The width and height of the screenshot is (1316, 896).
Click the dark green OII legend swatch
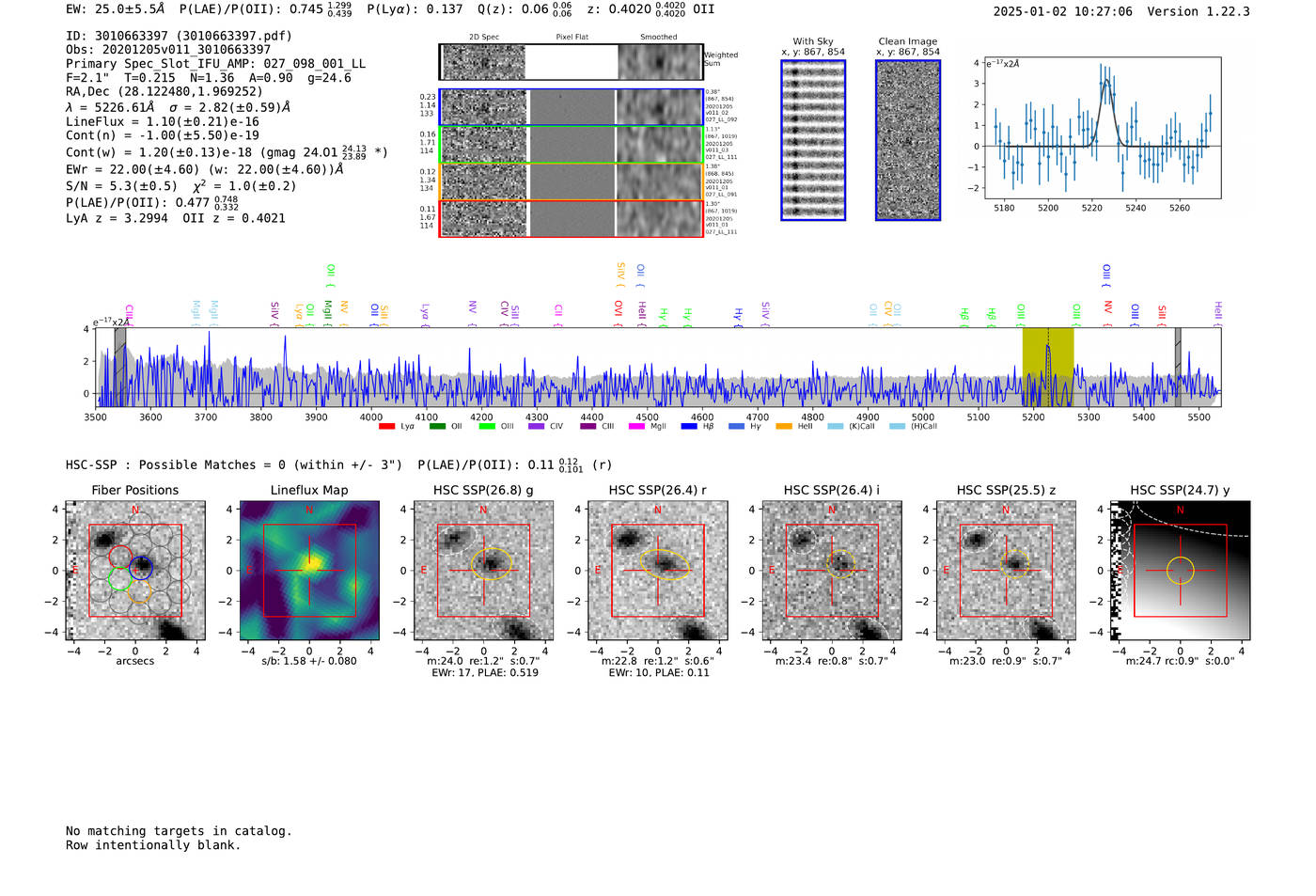pos(437,427)
